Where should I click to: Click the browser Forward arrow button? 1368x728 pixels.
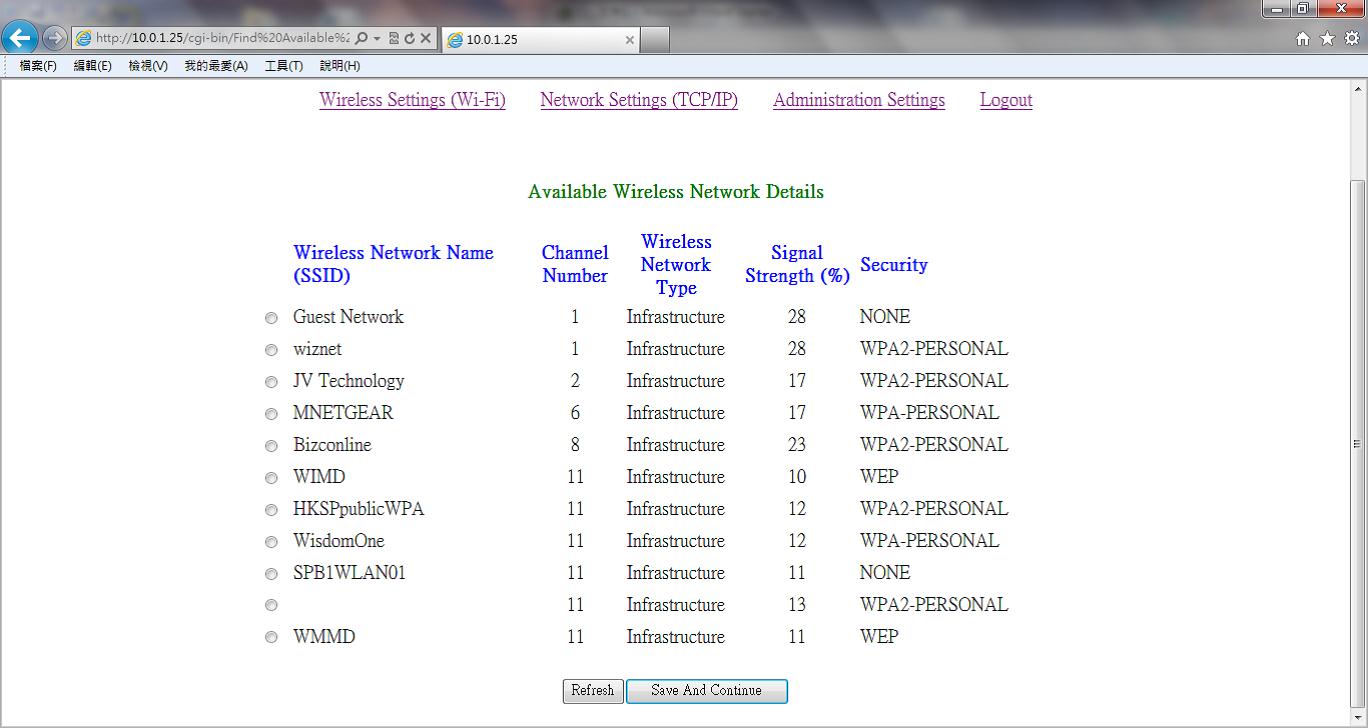[55, 38]
